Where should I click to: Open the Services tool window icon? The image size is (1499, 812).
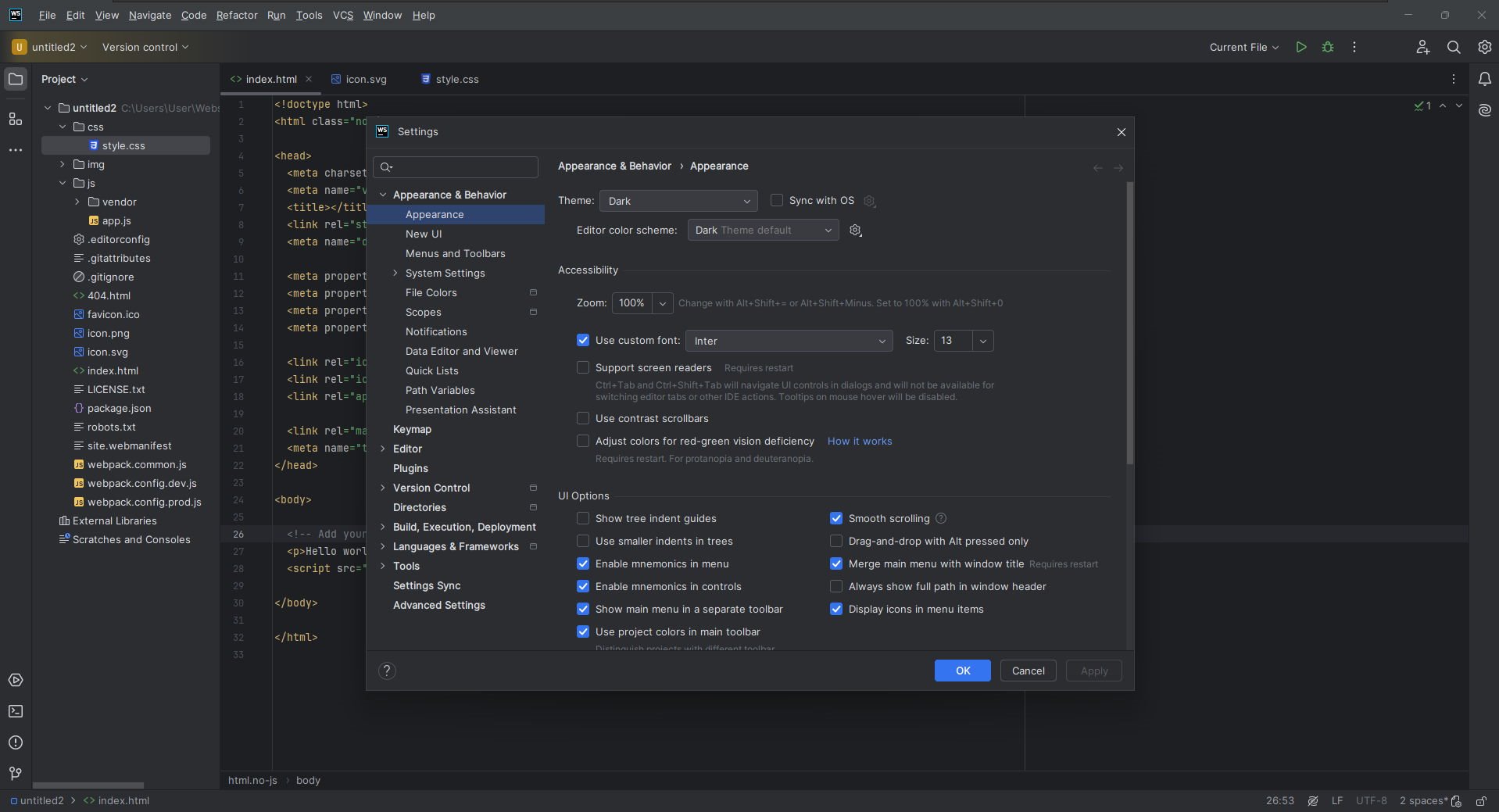coord(16,680)
